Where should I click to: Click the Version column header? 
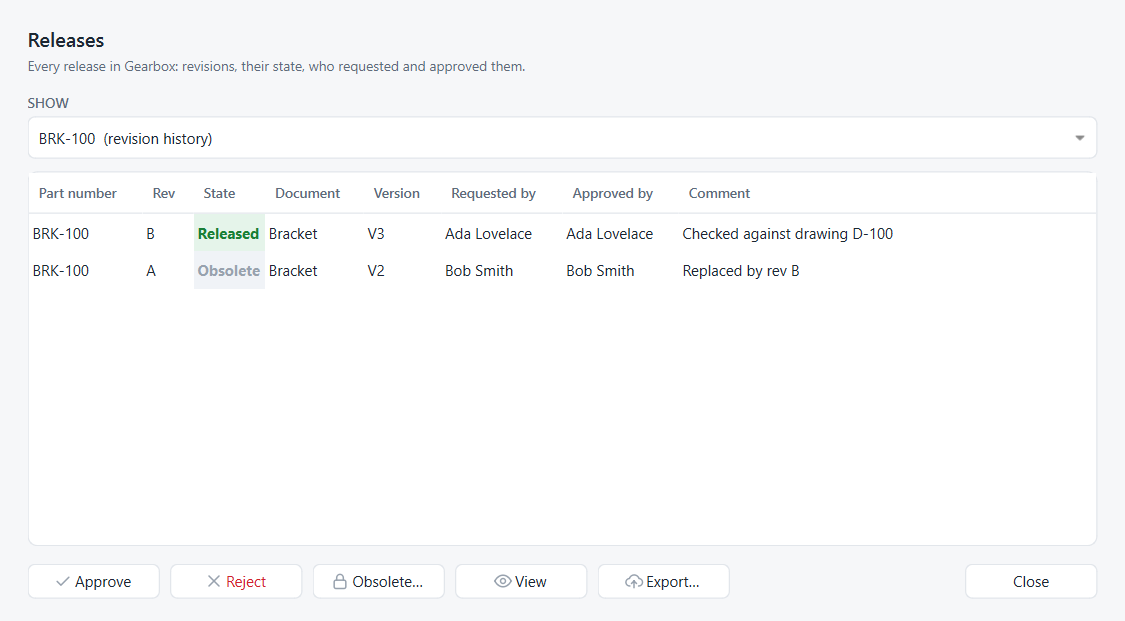pos(397,194)
